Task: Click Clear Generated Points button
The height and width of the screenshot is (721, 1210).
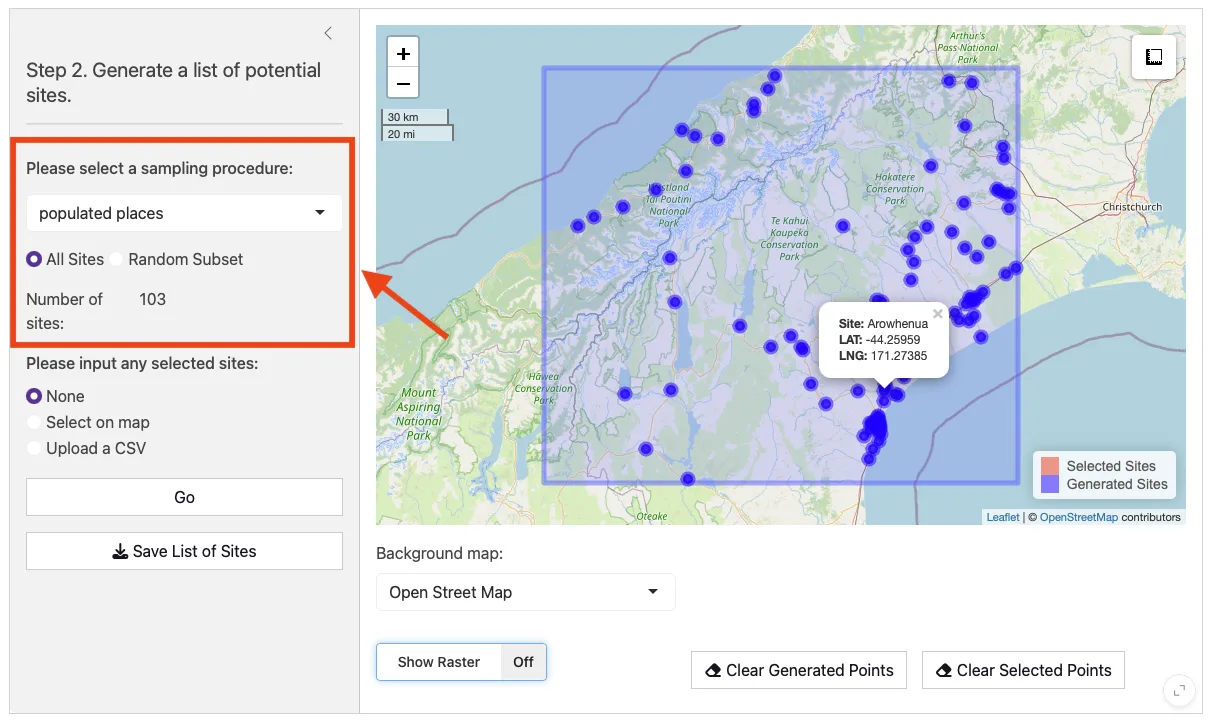Action: (799, 670)
